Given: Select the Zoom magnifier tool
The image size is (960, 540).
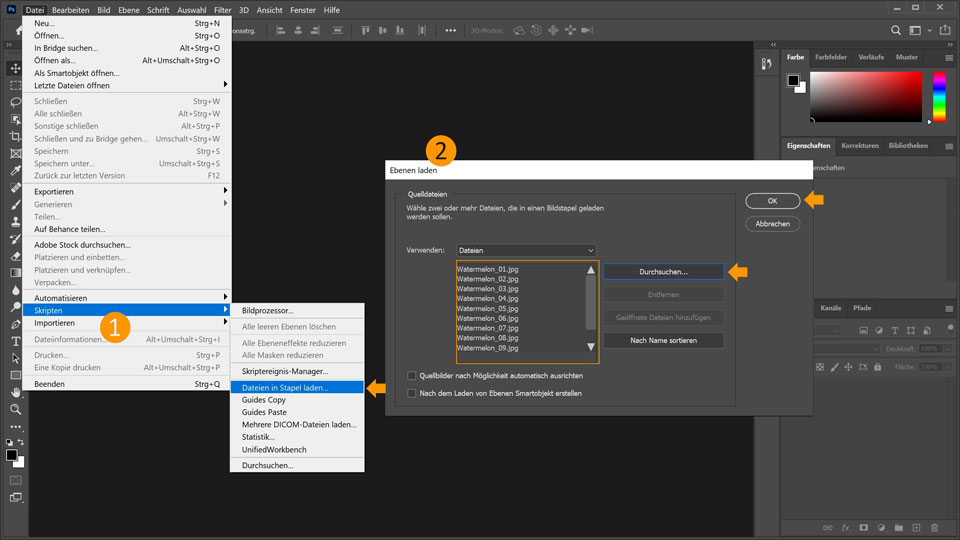Looking at the screenshot, I should 15,409.
